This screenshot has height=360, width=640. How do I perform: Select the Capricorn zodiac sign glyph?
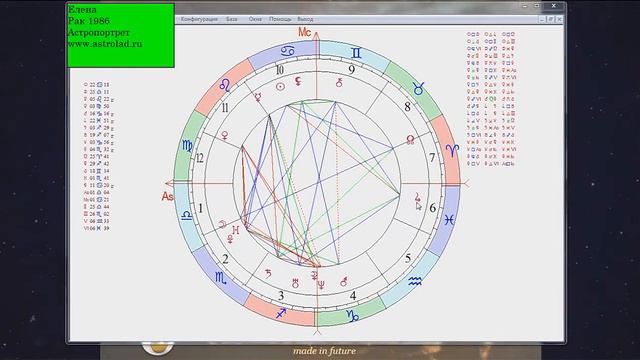352,316
